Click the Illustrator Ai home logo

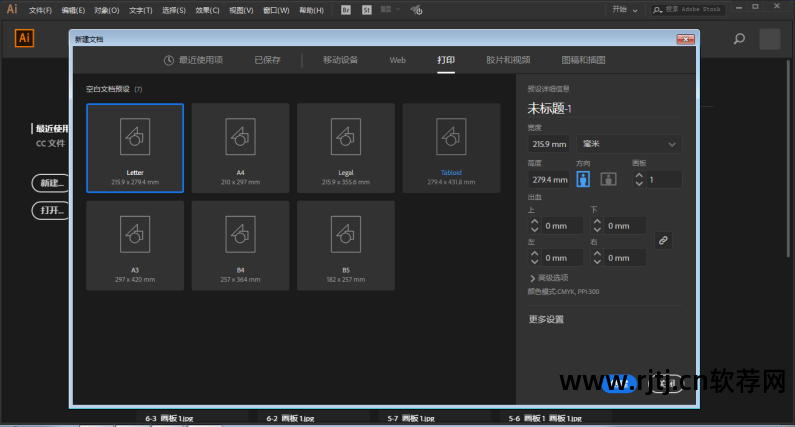click(x=24, y=38)
